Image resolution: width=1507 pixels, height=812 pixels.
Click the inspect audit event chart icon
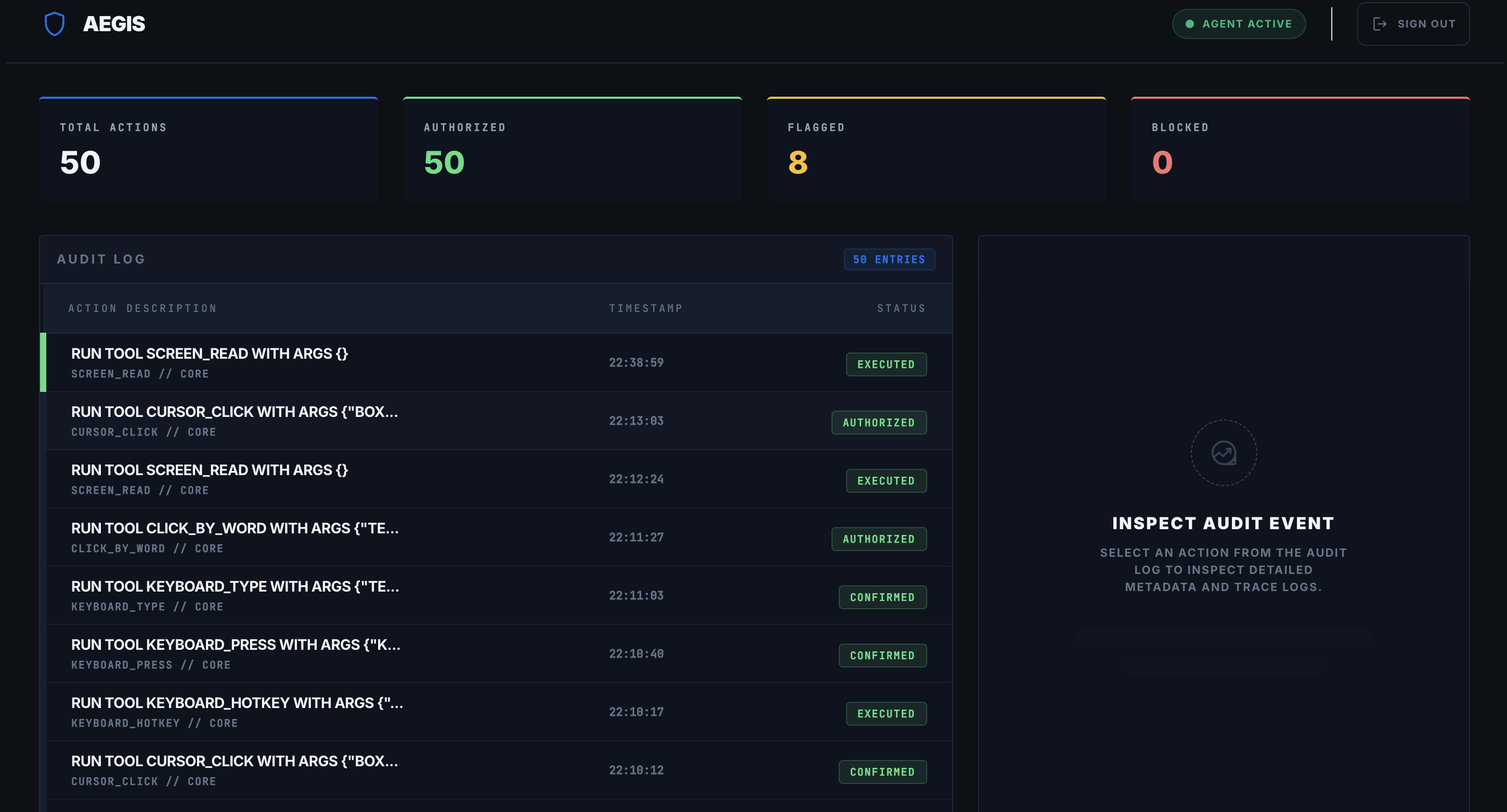pyautogui.click(x=1223, y=453)
